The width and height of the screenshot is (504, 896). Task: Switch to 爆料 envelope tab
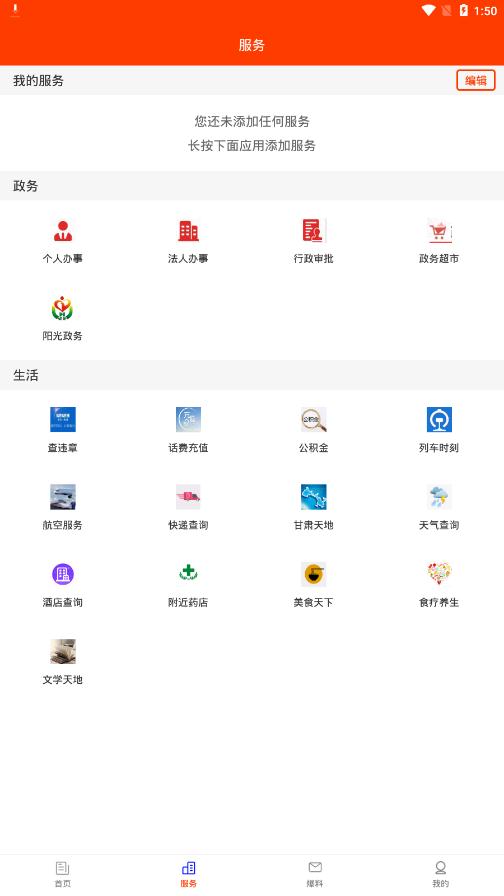pyautogui.click(x=315, y=874)
